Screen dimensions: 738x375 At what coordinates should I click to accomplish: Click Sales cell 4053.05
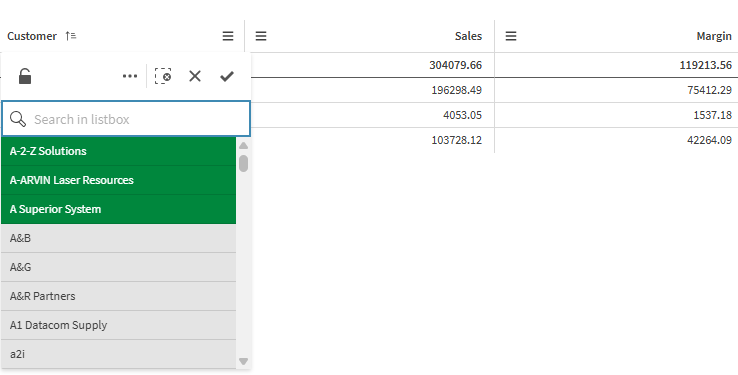(x=462, y=115)
